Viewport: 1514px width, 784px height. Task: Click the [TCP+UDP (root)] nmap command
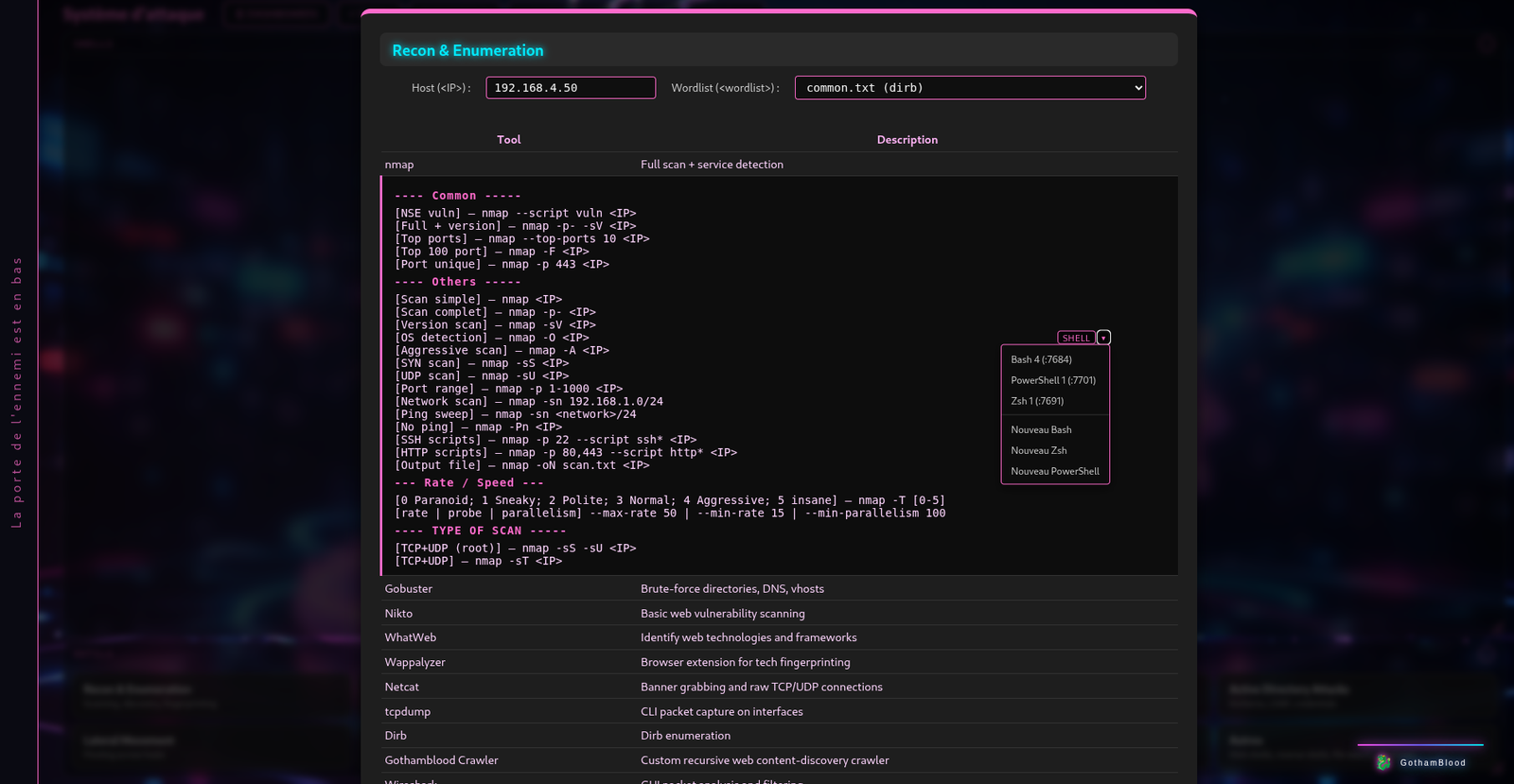pyautogui.click(x=516, y=548)
